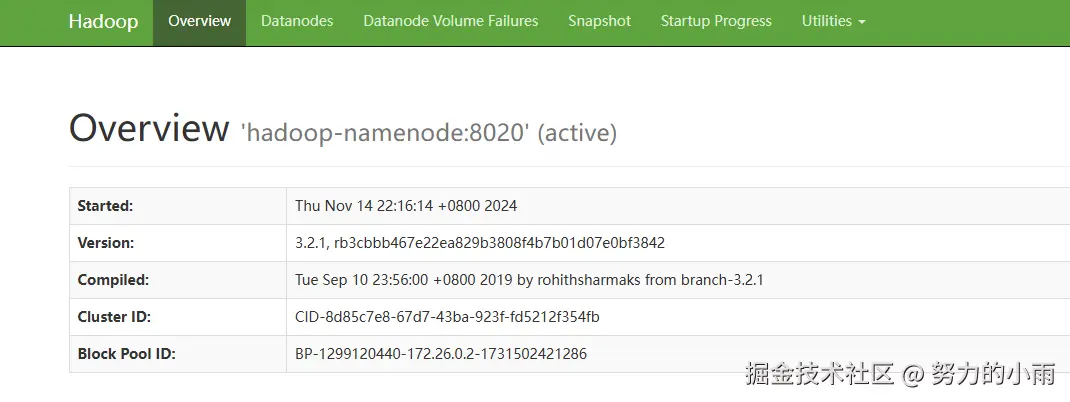This screenshot has height=402, width=1070.
Task: Click the Overview page heading
Action: 149,129
